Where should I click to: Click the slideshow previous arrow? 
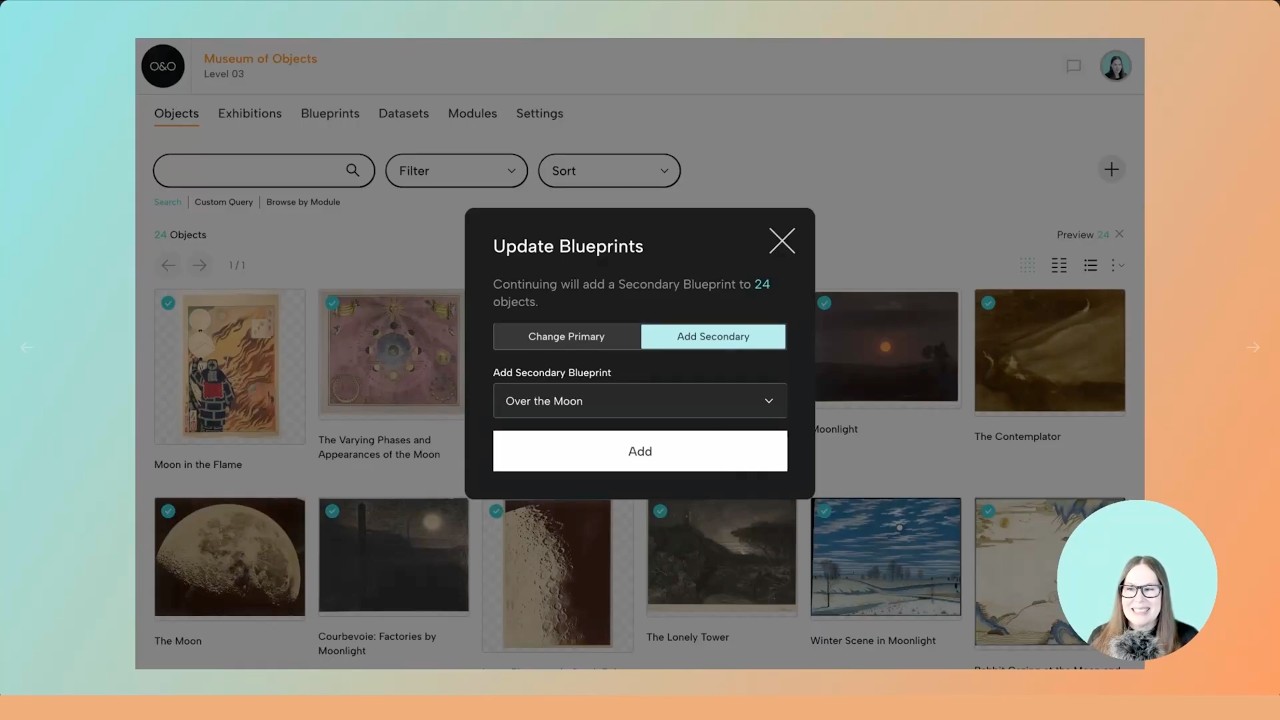coord(26,347)
